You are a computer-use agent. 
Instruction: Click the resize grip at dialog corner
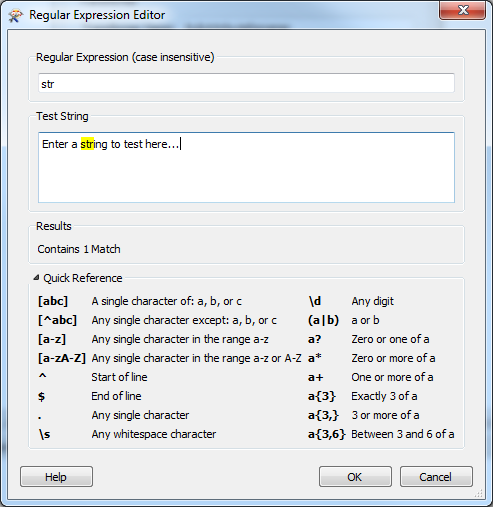478,493
